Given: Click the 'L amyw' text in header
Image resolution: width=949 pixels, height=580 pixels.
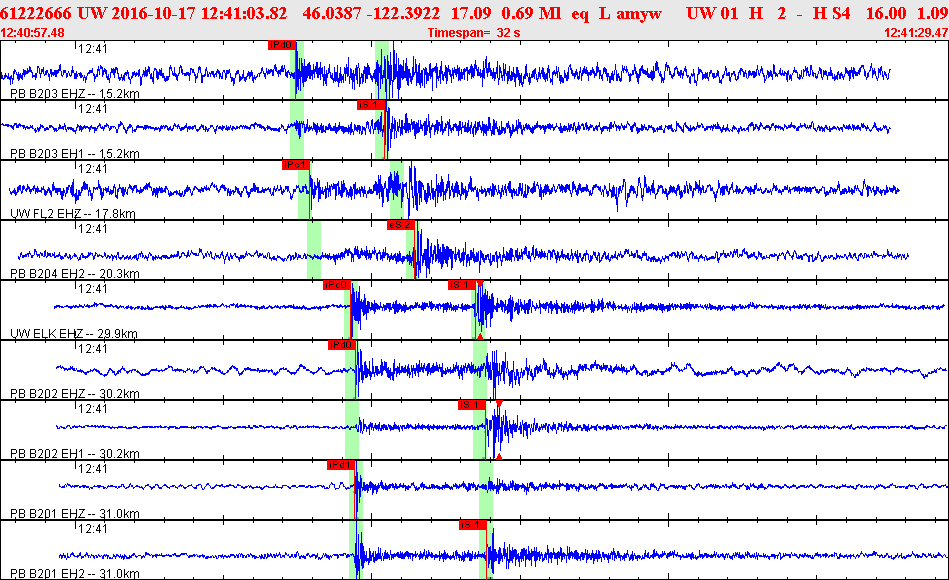Looking at the screenshot, I should click(630, 14).
